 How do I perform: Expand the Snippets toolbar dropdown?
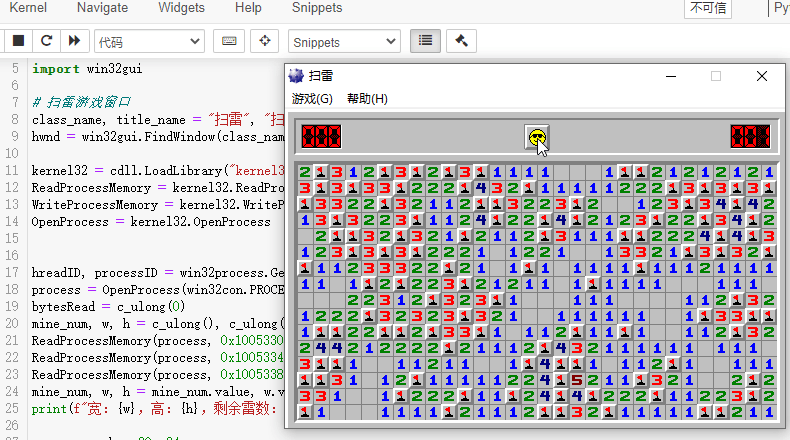(x=344, y=42)
